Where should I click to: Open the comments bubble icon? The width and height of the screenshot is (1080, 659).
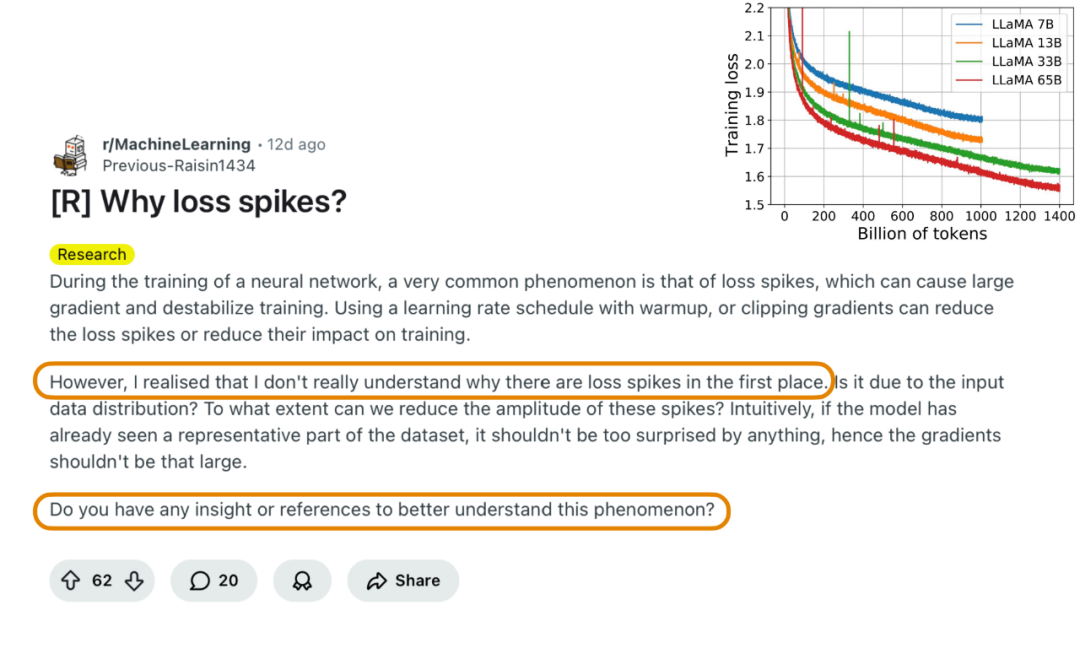coord(200,581)
